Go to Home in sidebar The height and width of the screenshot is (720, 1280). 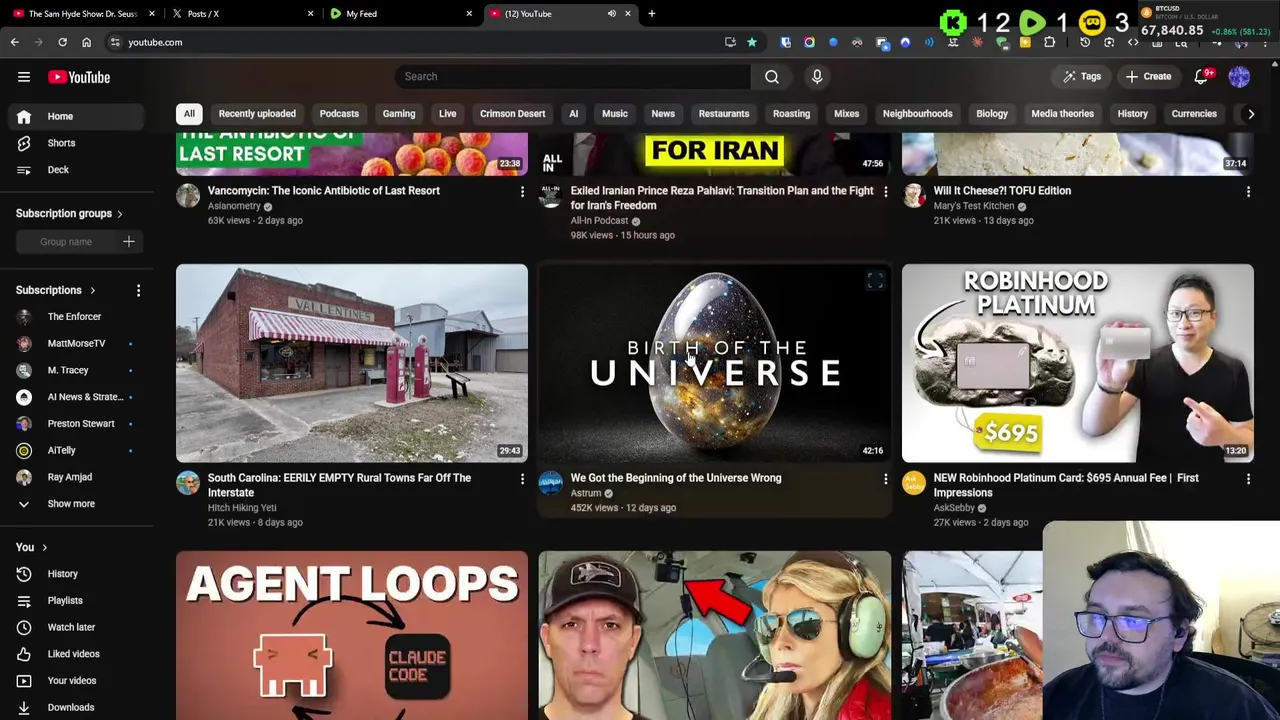76,116
